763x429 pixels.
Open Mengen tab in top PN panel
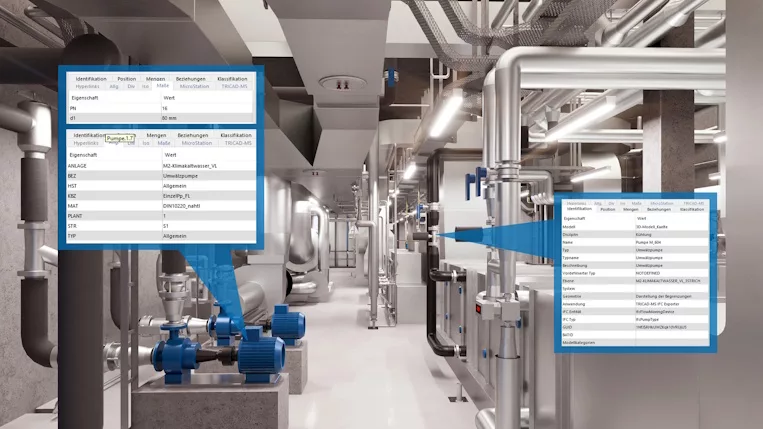(155, 79)
